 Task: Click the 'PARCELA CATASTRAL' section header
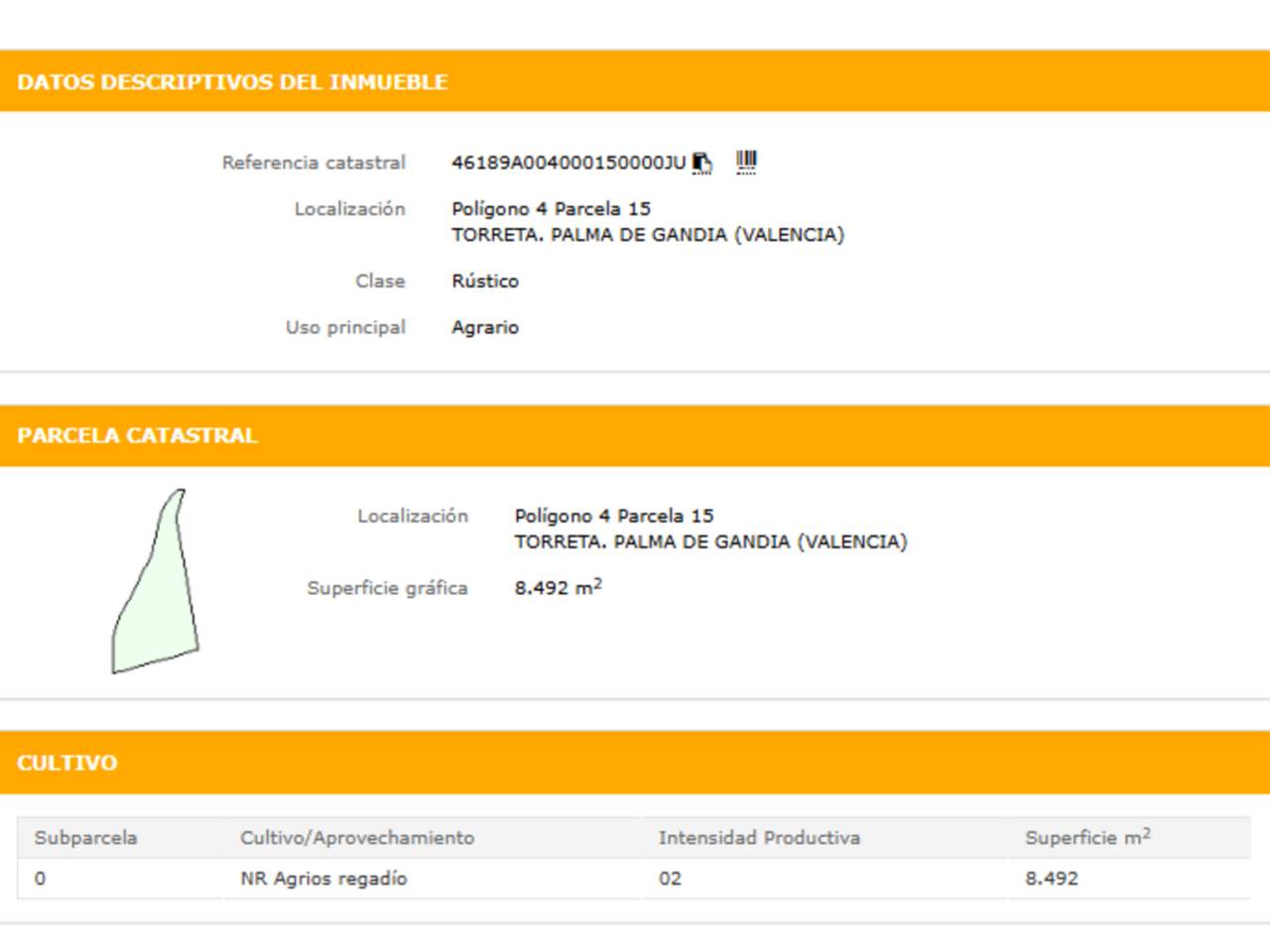(x=137, y=435)
